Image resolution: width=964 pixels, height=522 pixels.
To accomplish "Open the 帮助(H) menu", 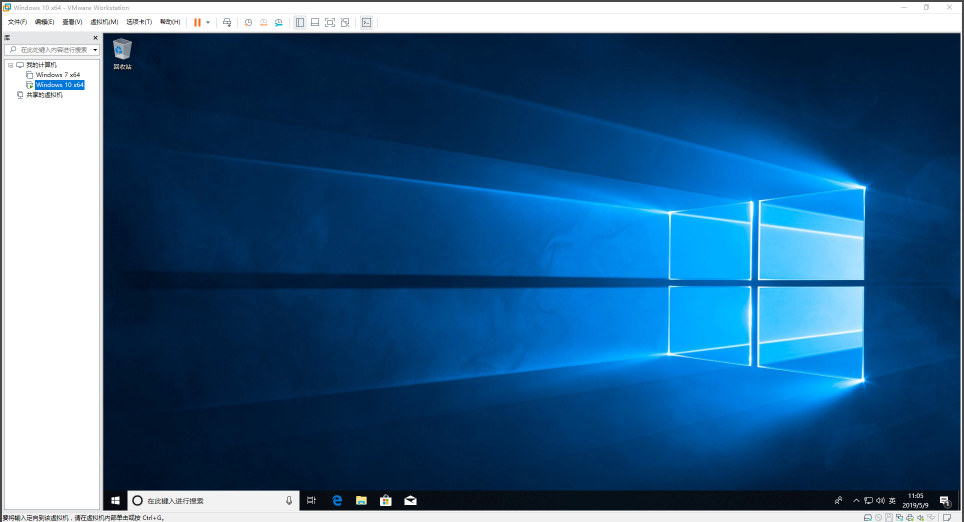I will coord(170,22).
